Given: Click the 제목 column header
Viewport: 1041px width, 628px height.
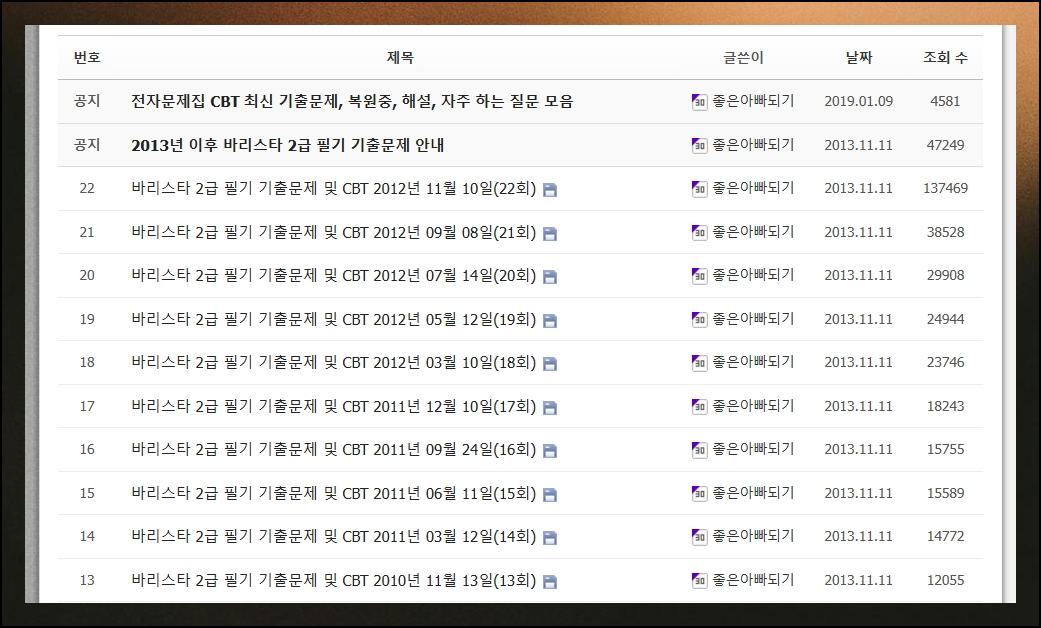Looking at the screenshot, I should [400, 58].
